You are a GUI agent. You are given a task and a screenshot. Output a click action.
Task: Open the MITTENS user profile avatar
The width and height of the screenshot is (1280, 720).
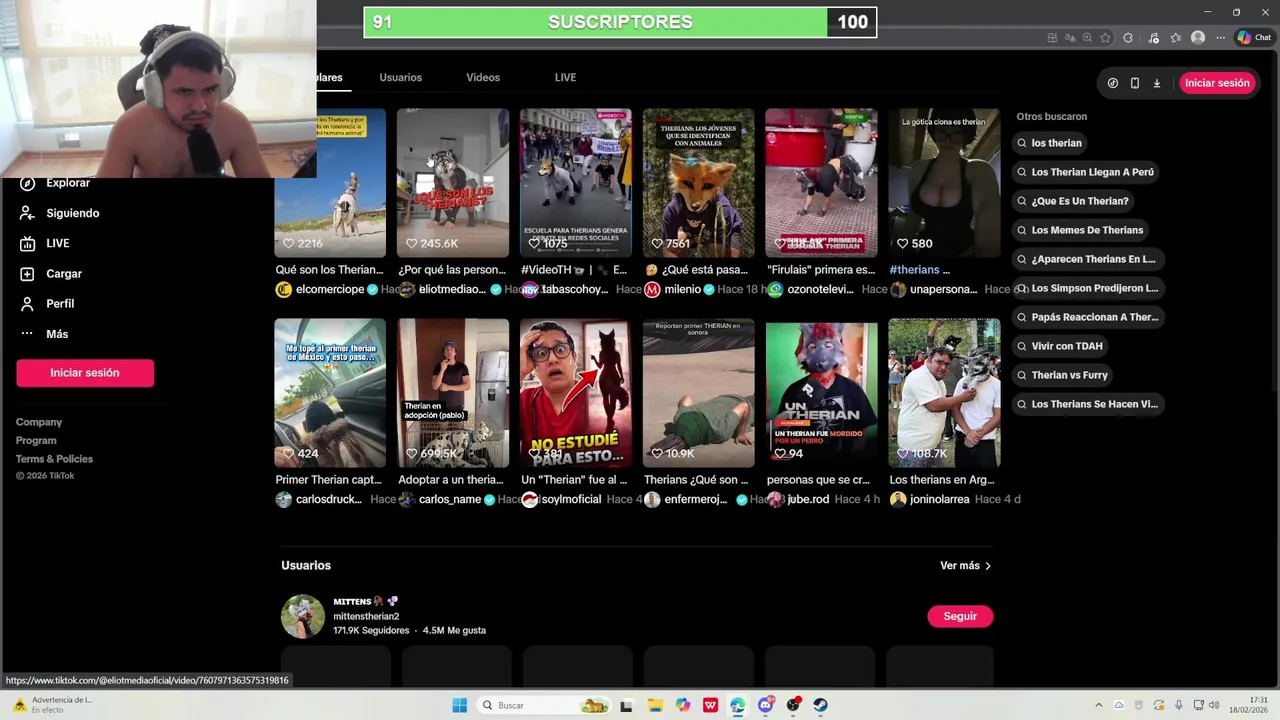coord(302,616)
